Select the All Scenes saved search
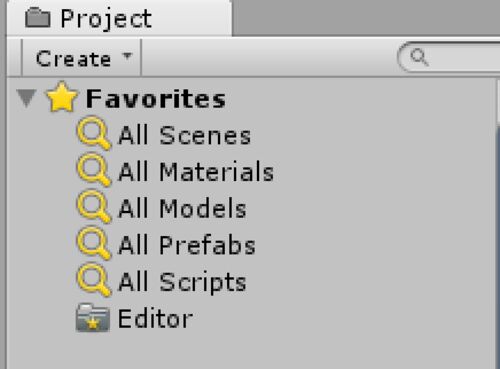The image size is (500, 369). [184, 135]
